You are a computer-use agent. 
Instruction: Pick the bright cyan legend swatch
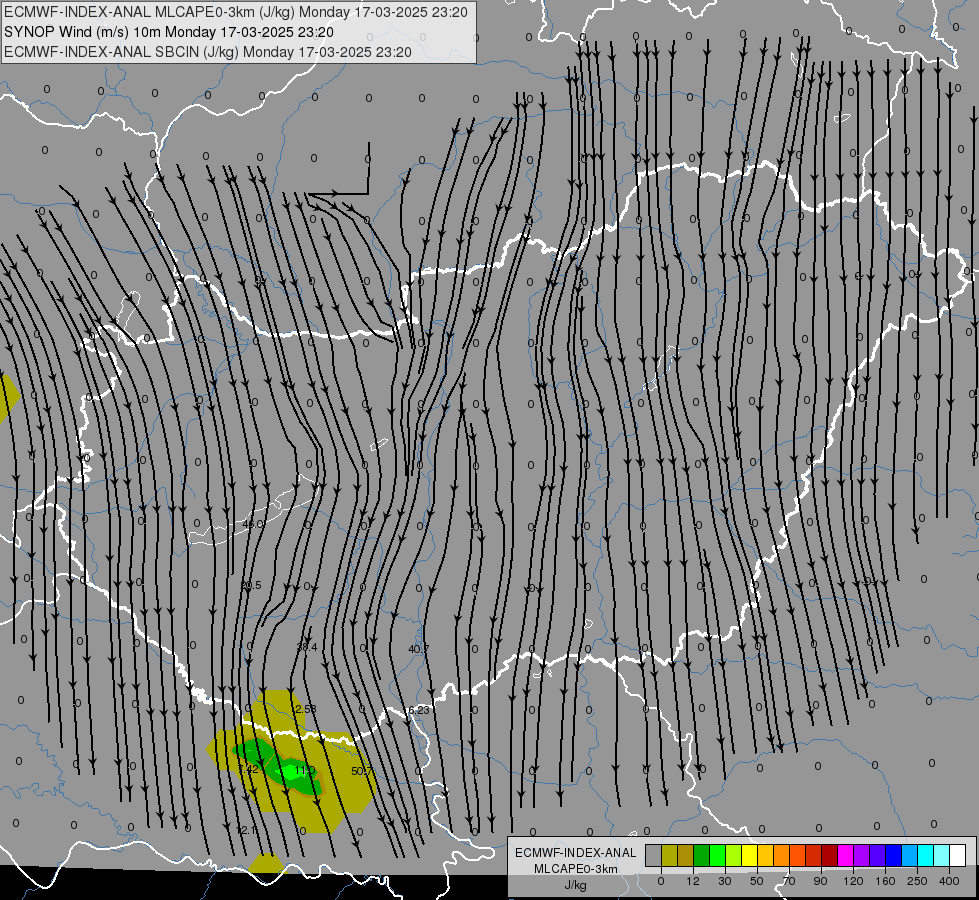click(925, 855)
